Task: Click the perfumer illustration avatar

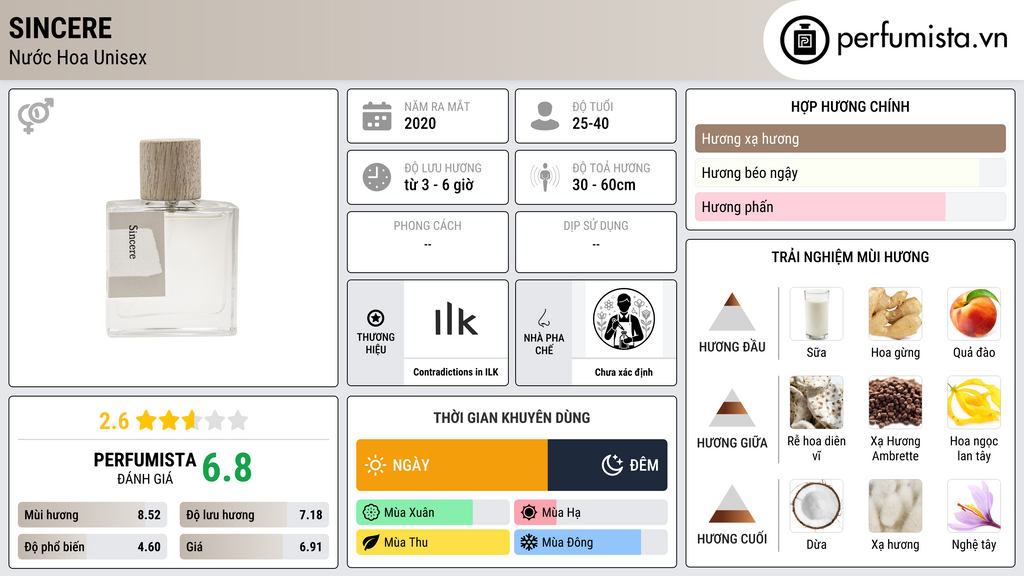Action: (x=624, y=319)
